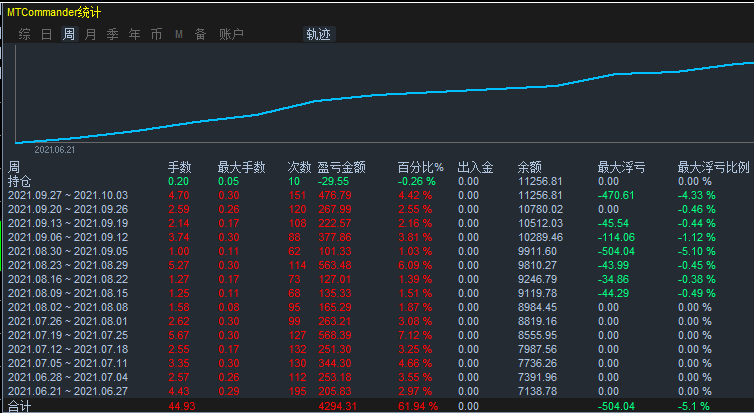The height and width of the screenshot is (413, 754).
Task: Select the 2021.07.12 ~ 2021.07.18 row
Action: click(377, 349)
